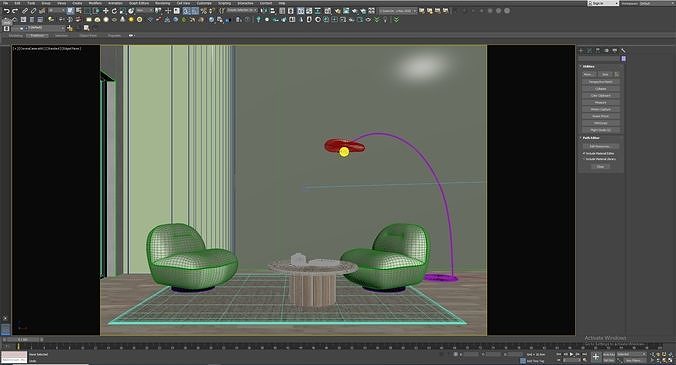The height and width of the screenshot is (365, 676).
Task: Toggle Spinner Snap on main toolbar
Action: tap(212, 11)
